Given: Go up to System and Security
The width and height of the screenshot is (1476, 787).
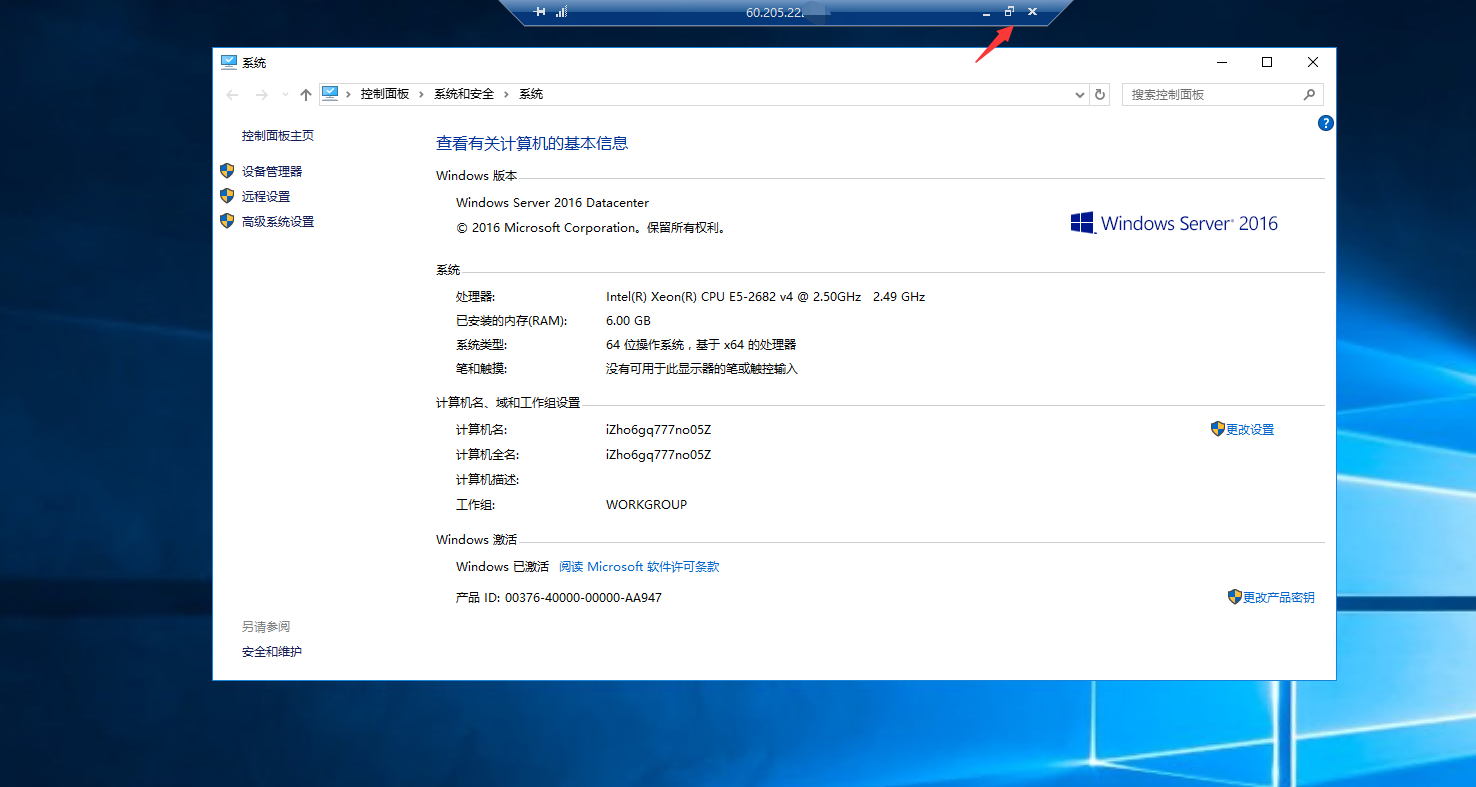Looking at the screenshot, I should tap(306, 94).
